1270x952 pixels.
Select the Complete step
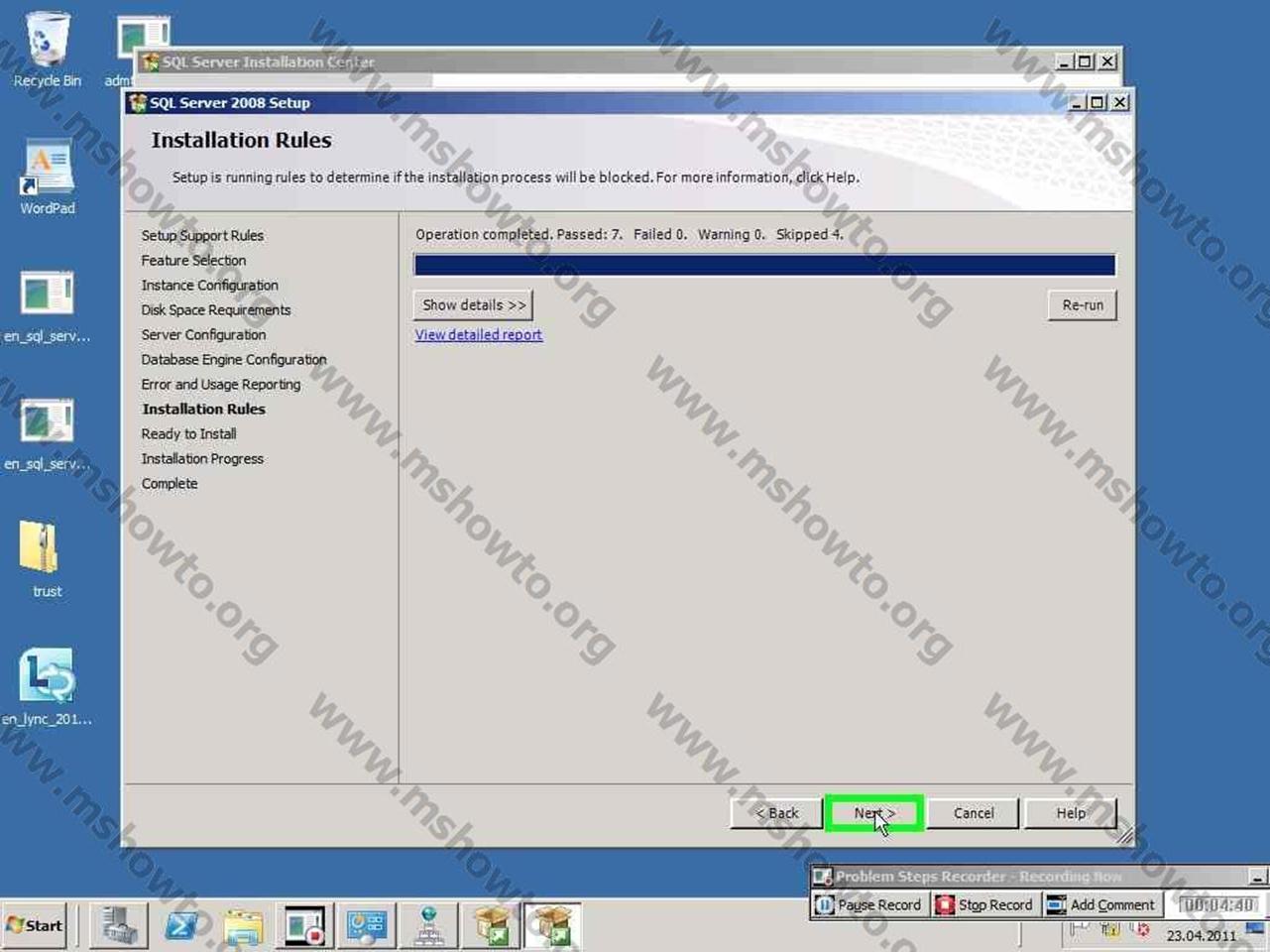coord(170,483)
